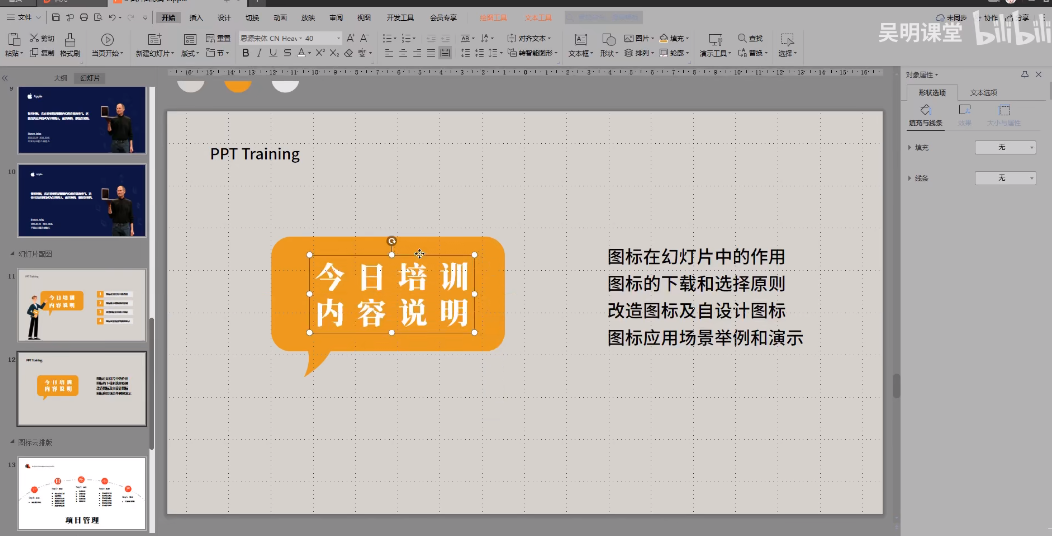This screenshot has width=1052, height=536.
Task: Click the Undo arrow icon
Action: 112,17
